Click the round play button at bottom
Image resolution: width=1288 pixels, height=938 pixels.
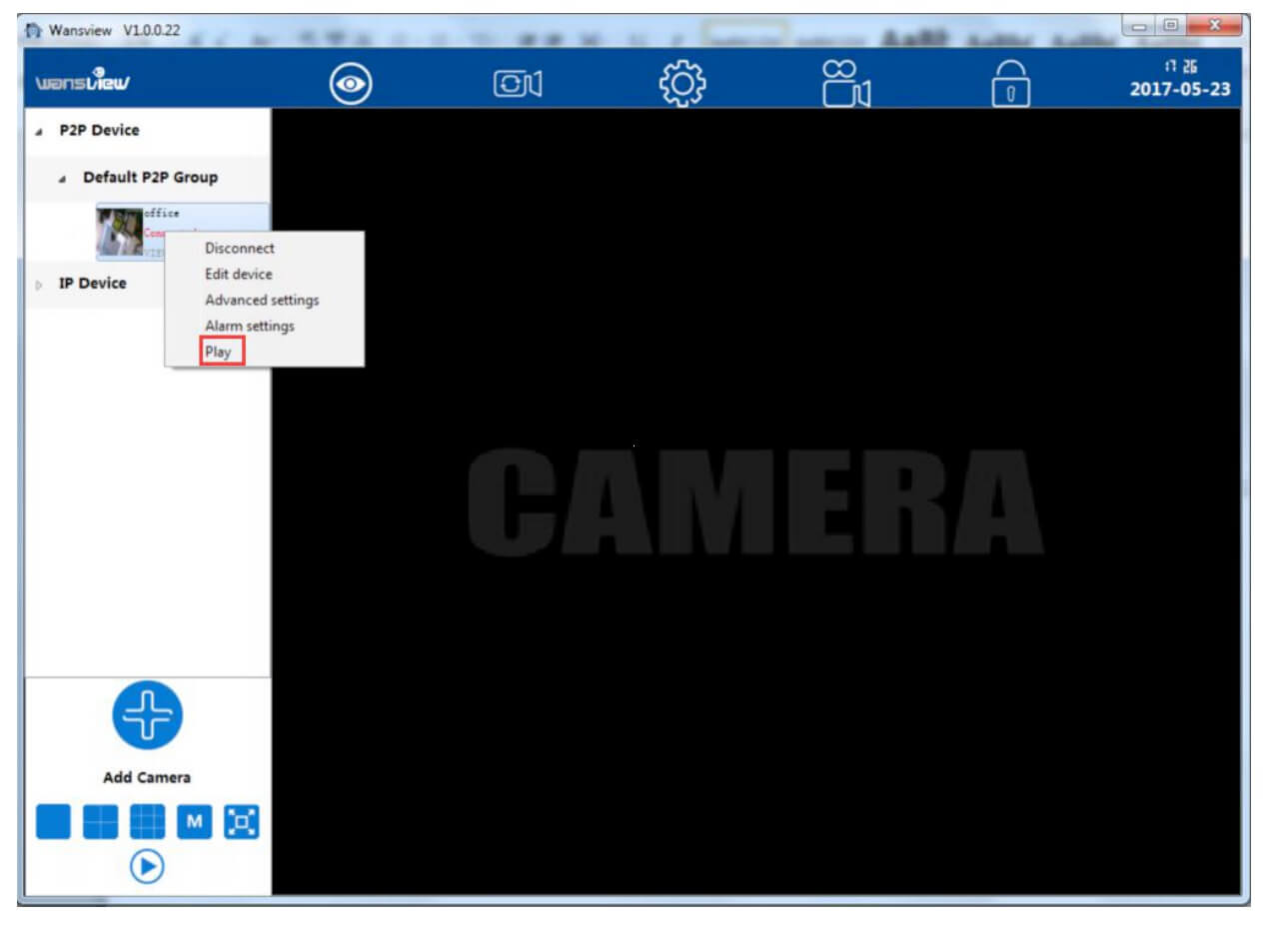tap(147, 866)
